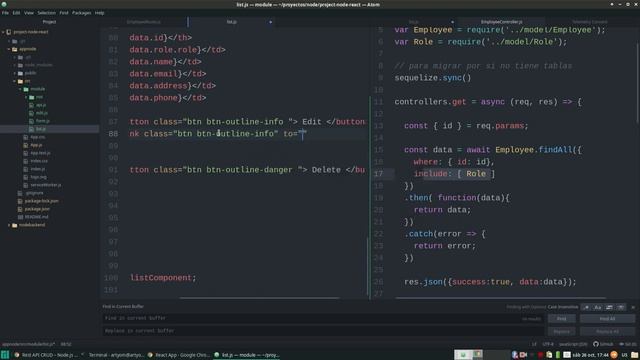The image size is (640, 360).
Task: Click the horizontal scrollbar of list.js editor
Action: (x=259, y=298)
